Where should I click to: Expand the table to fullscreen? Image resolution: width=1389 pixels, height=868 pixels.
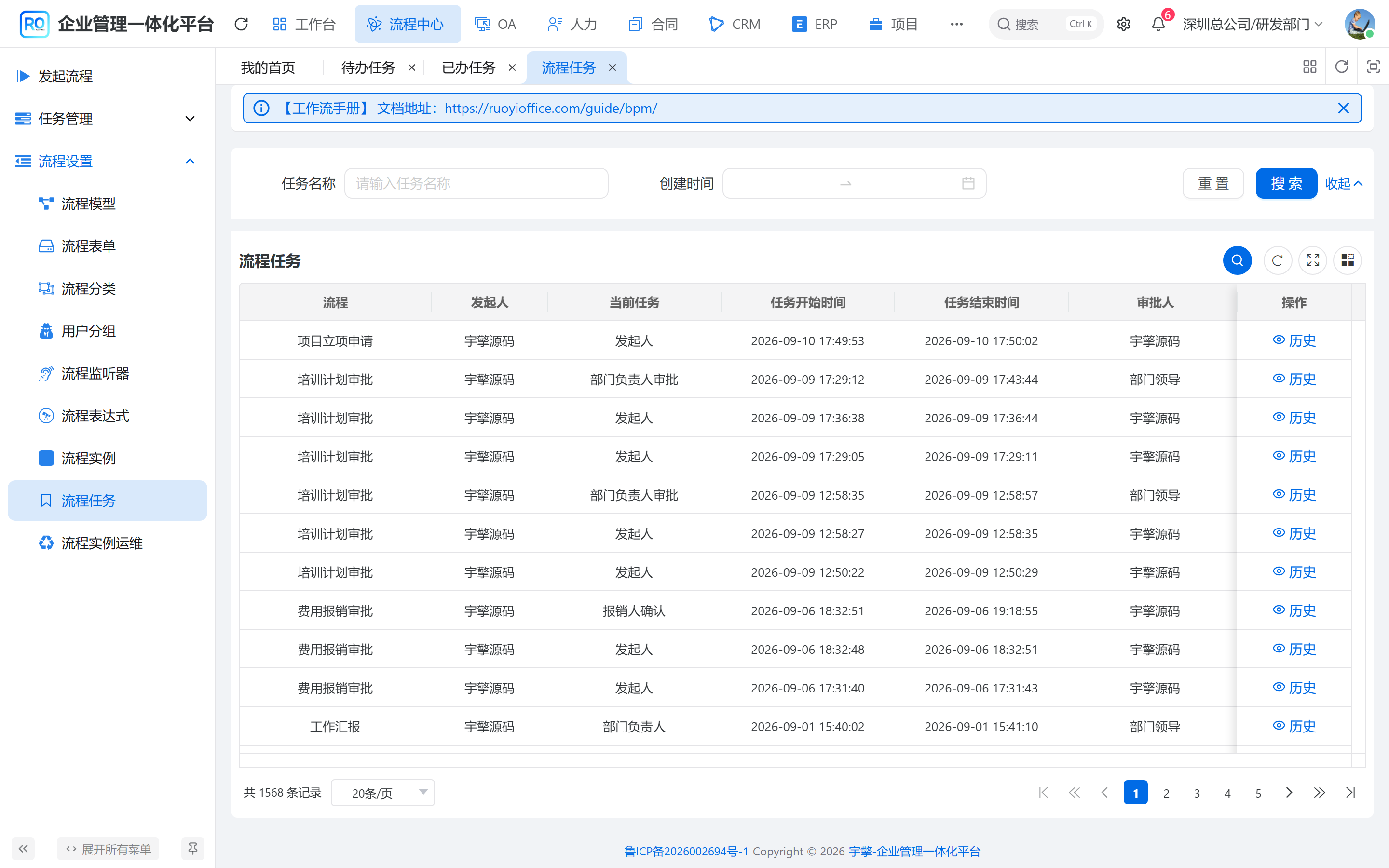click(x=1313, y=260)
